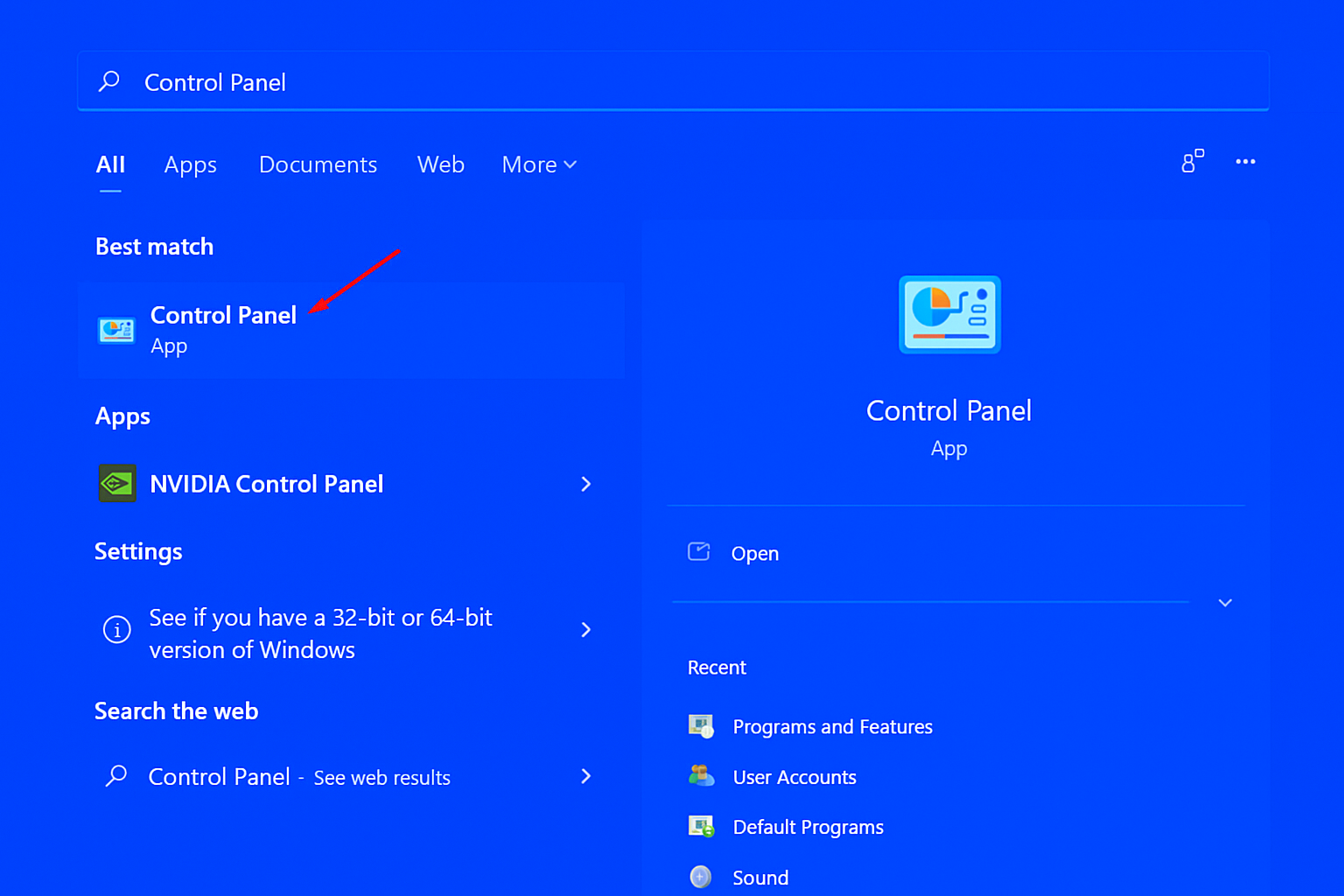Click the Open icon in details pane
Image resolution: width=1344 pixels, height=896 pixels.
click(698, 551)
